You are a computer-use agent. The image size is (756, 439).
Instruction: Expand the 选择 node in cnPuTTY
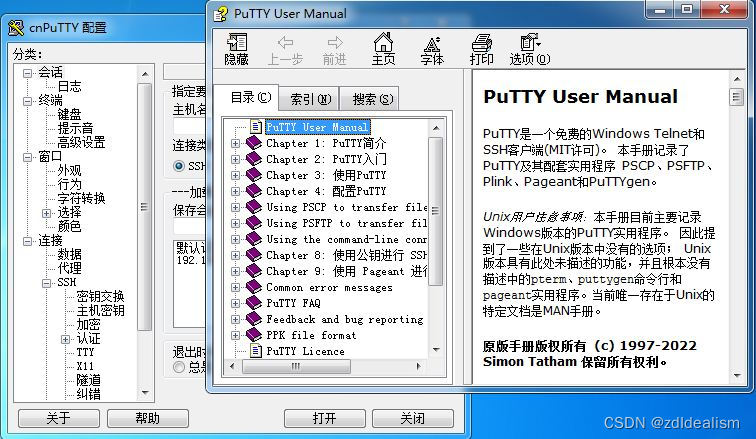(x=46, y=213)
